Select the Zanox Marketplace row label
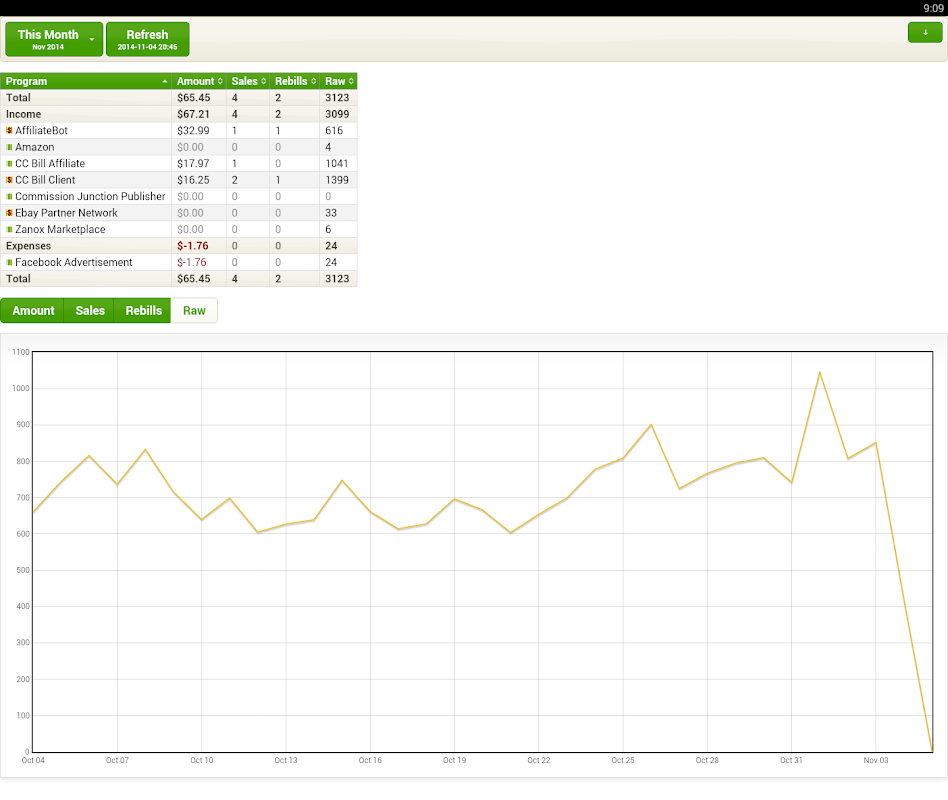Image resolution: width=948 pixels, height=800 pixels. pos(60,229)
